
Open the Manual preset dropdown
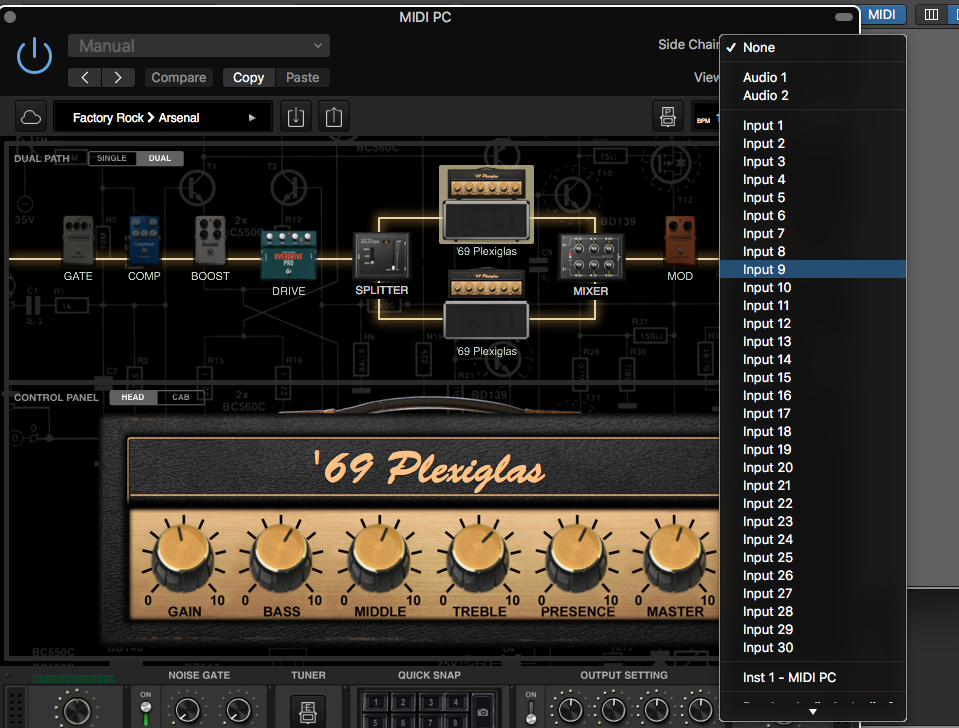(199, 46)
